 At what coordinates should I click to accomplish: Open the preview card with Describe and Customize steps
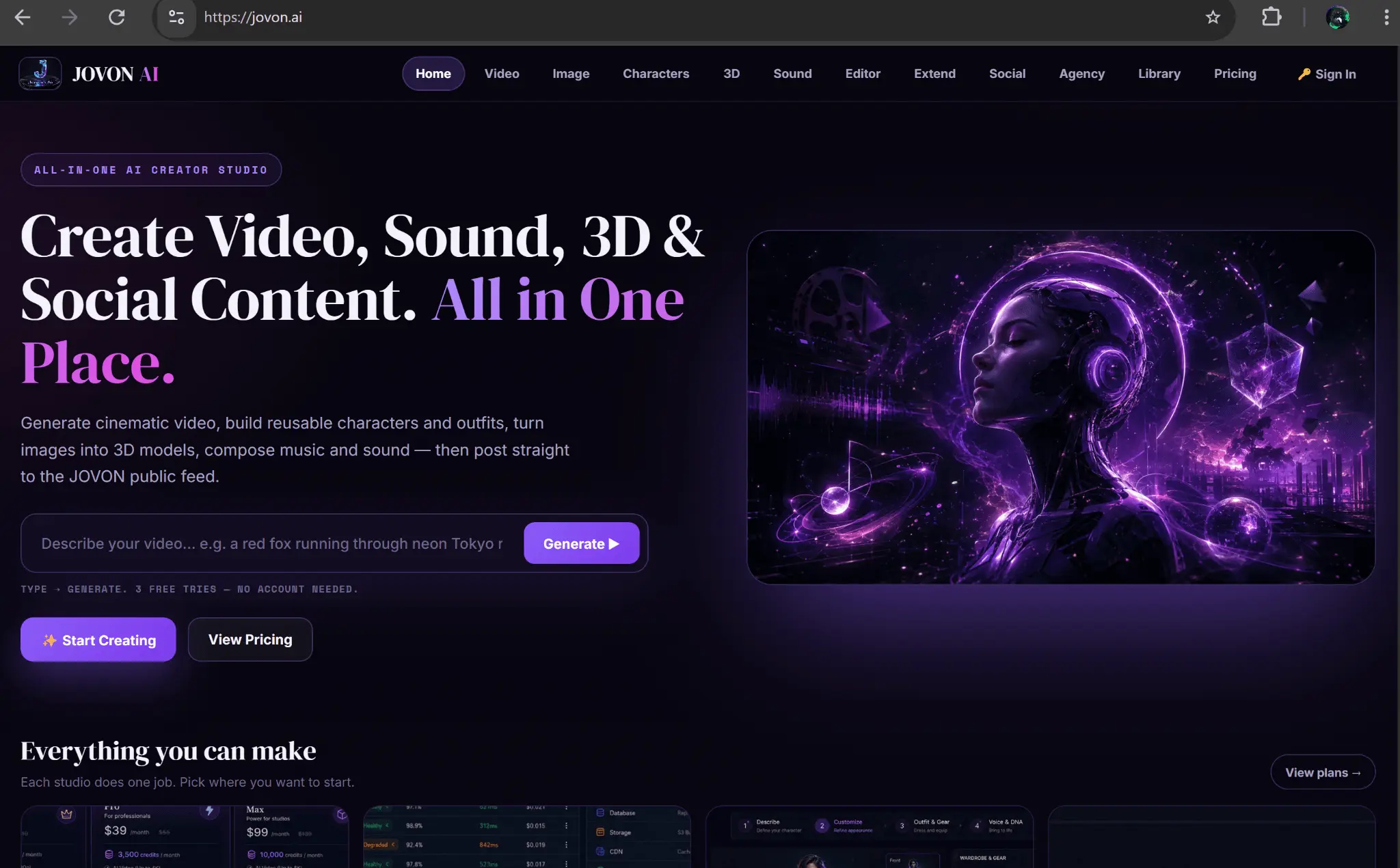pos(870,837)
